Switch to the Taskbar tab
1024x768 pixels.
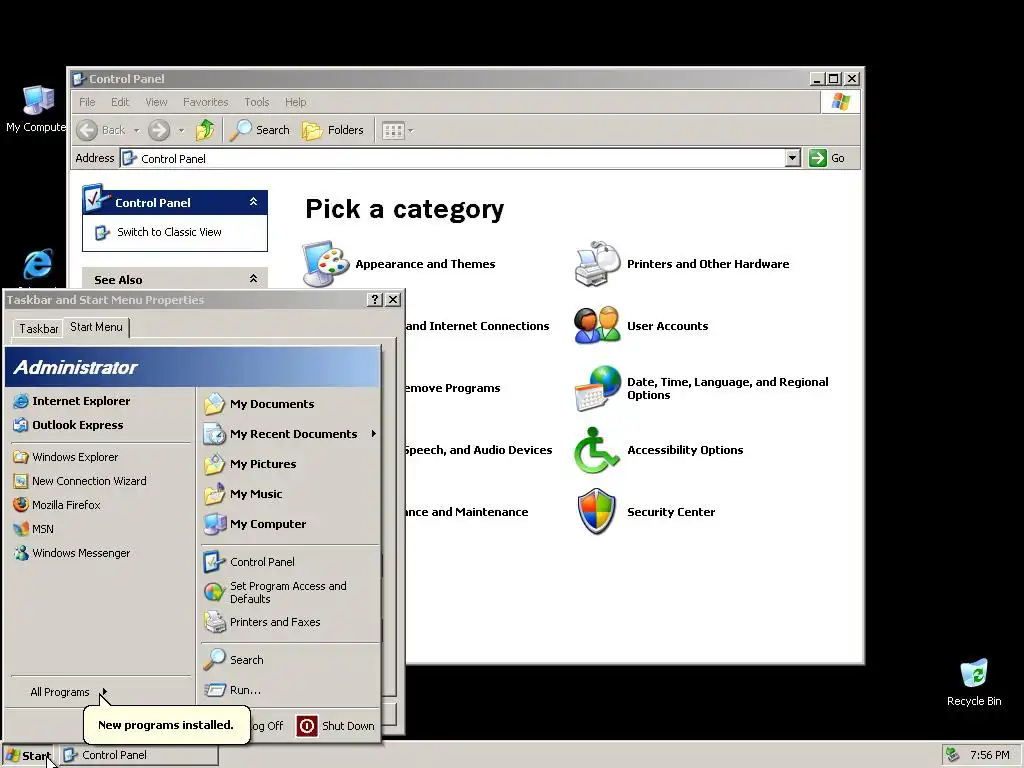[39, 328]
